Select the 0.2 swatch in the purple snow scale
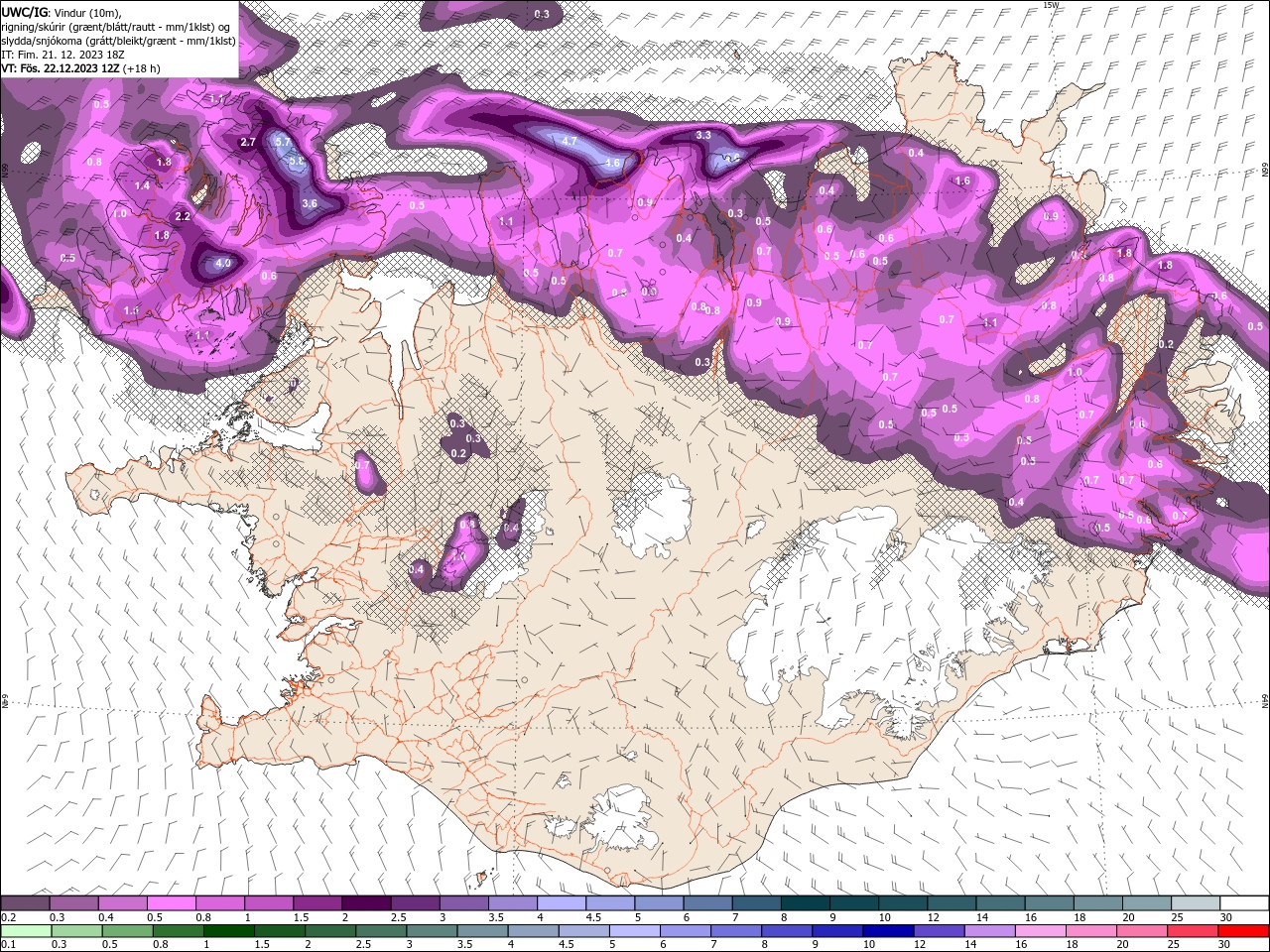 click(25, 903)
